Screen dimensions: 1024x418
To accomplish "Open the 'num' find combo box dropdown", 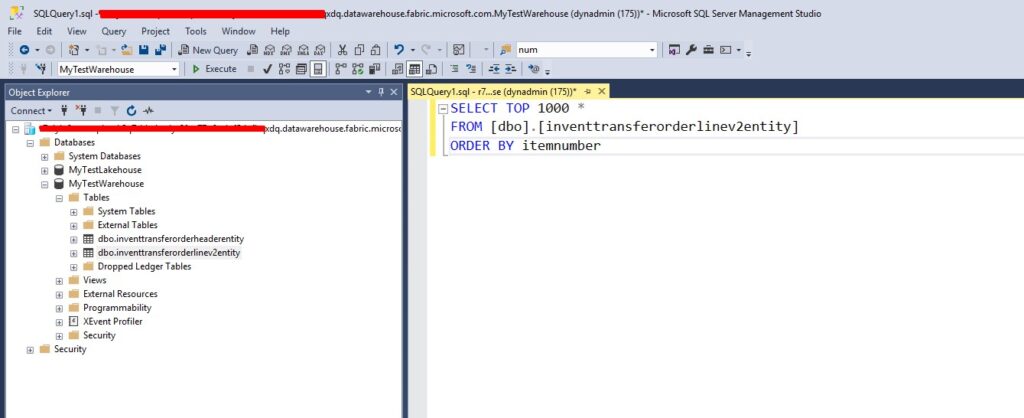I will [x=652, y=50].
